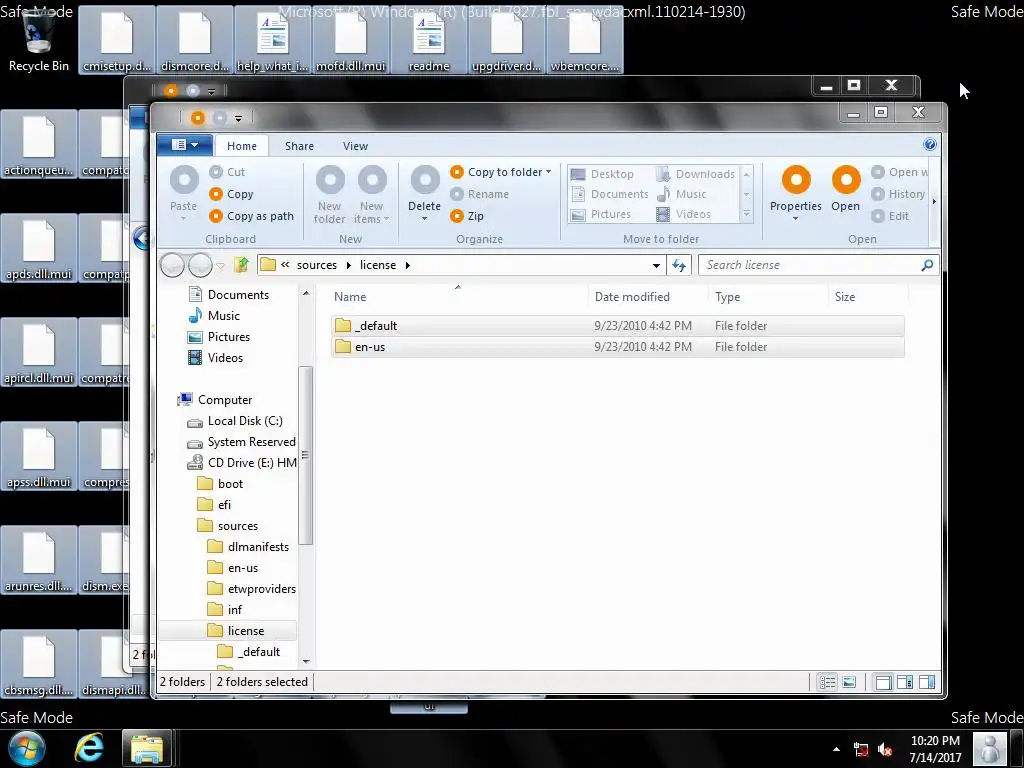Viewport: 1024px width, 768px height.
Task: Expand arrow after license in address bar
Action: 408,264
